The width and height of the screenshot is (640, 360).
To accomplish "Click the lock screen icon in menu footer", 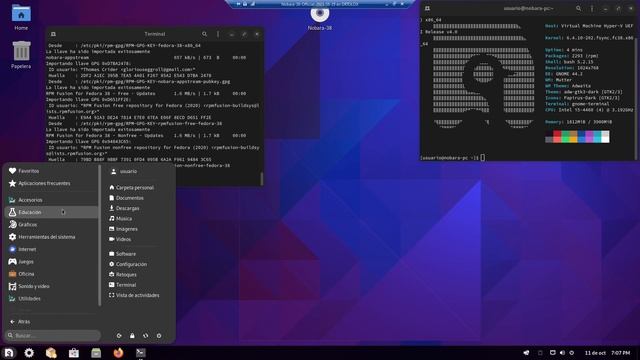I will pos(132,336).
